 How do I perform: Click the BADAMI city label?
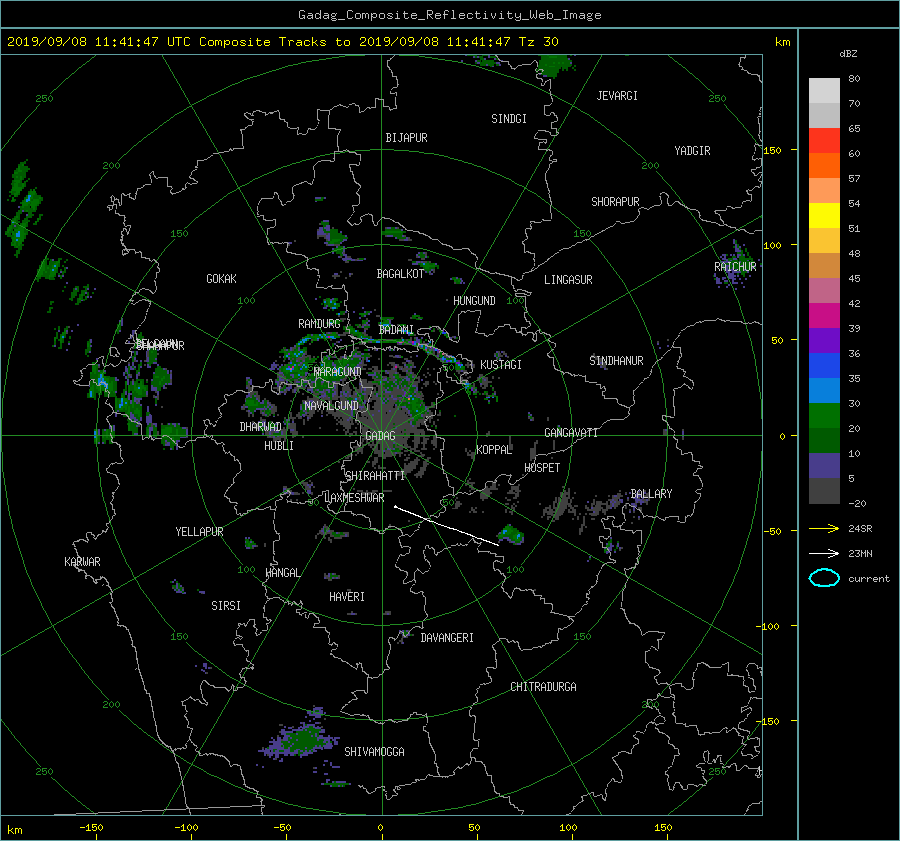click(x=396, y=330)
